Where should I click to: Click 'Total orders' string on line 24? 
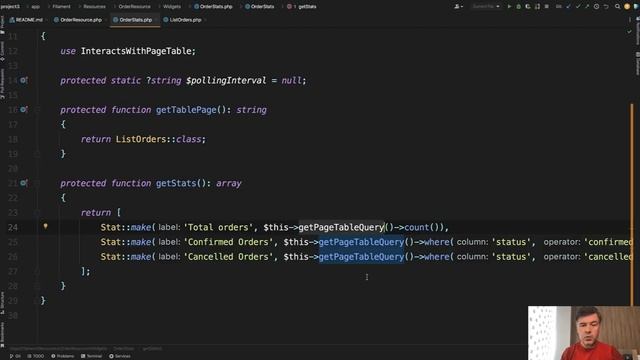tap(218, 227)
